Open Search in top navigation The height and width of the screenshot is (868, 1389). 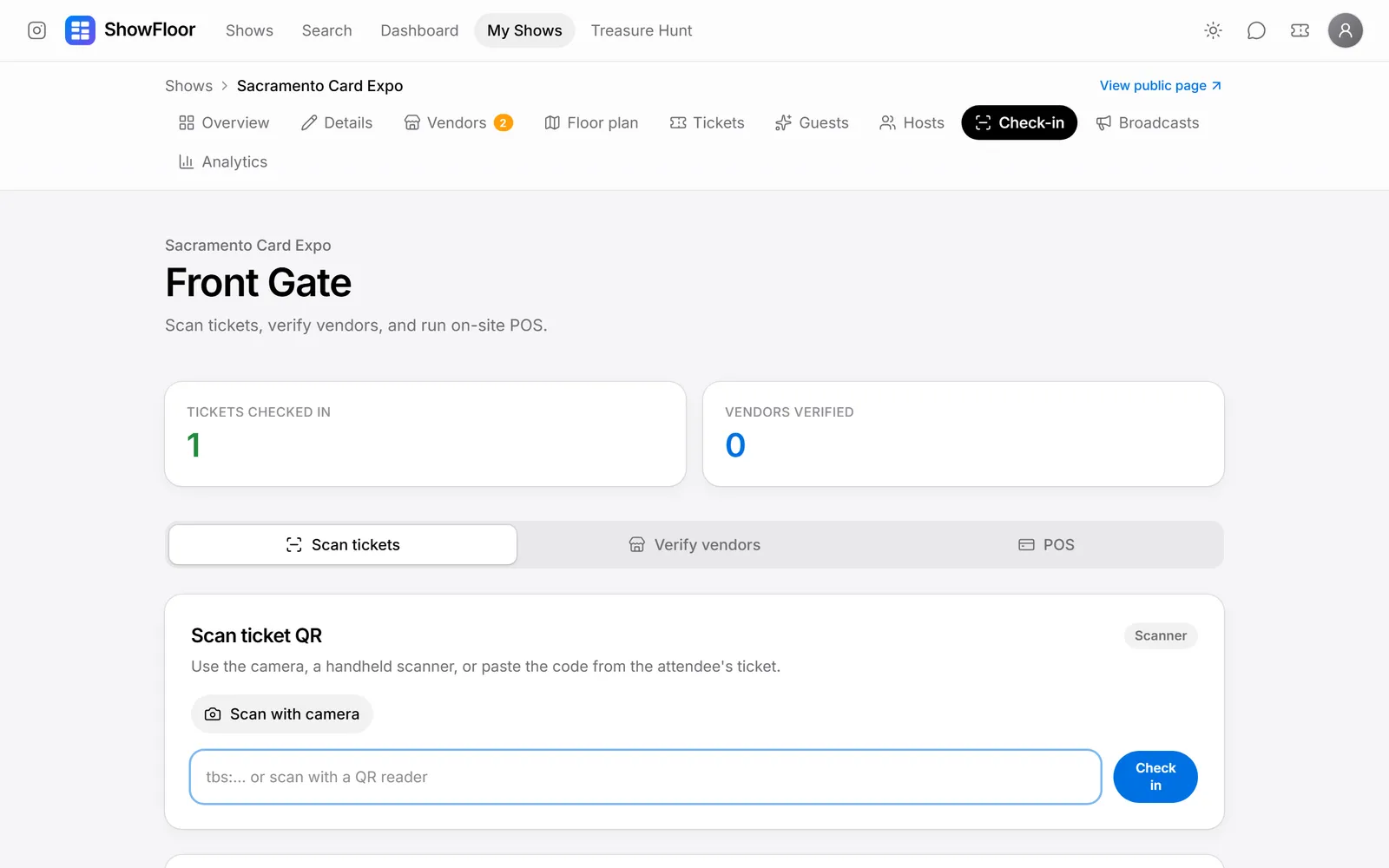coord(326,30)
